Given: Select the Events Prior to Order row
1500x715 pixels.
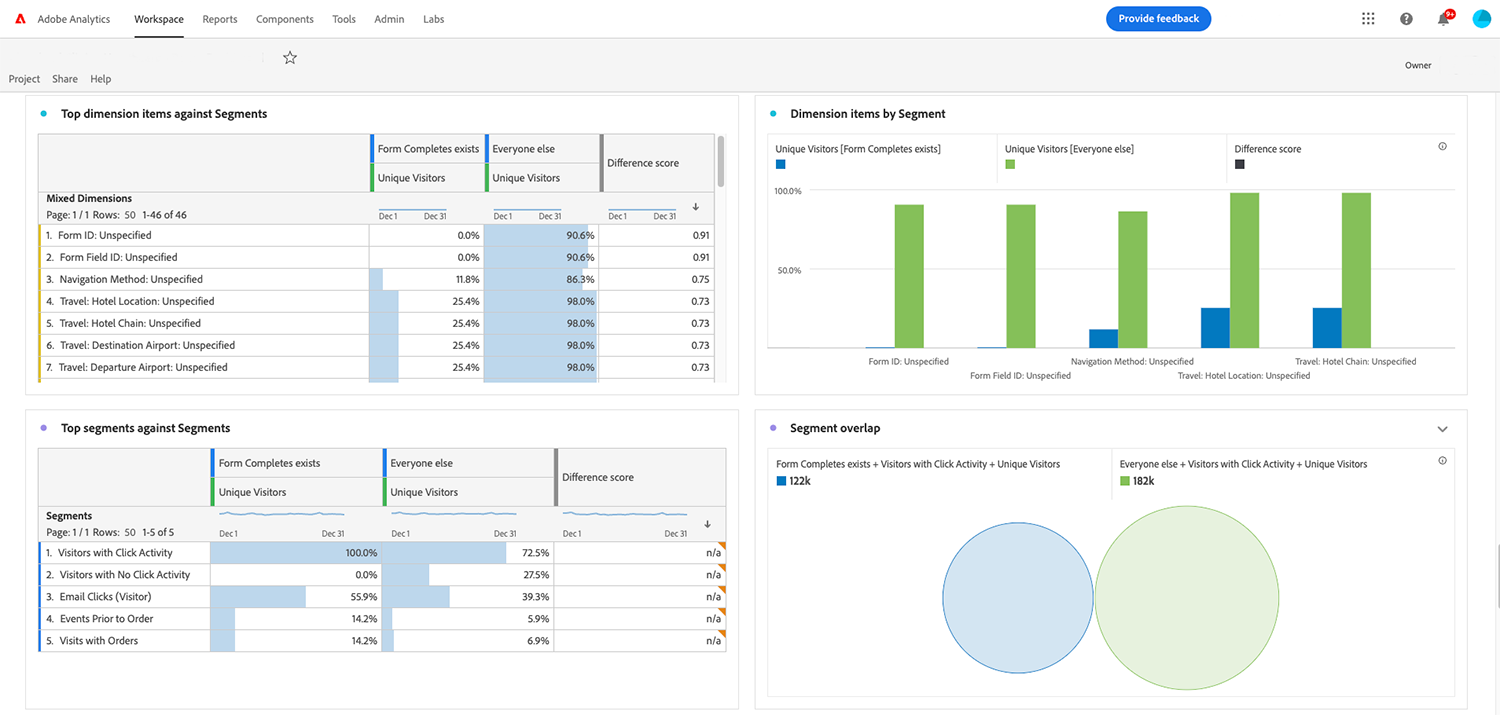Looking at the screenshot, I should pyautogui.click(x=382, y=619).
